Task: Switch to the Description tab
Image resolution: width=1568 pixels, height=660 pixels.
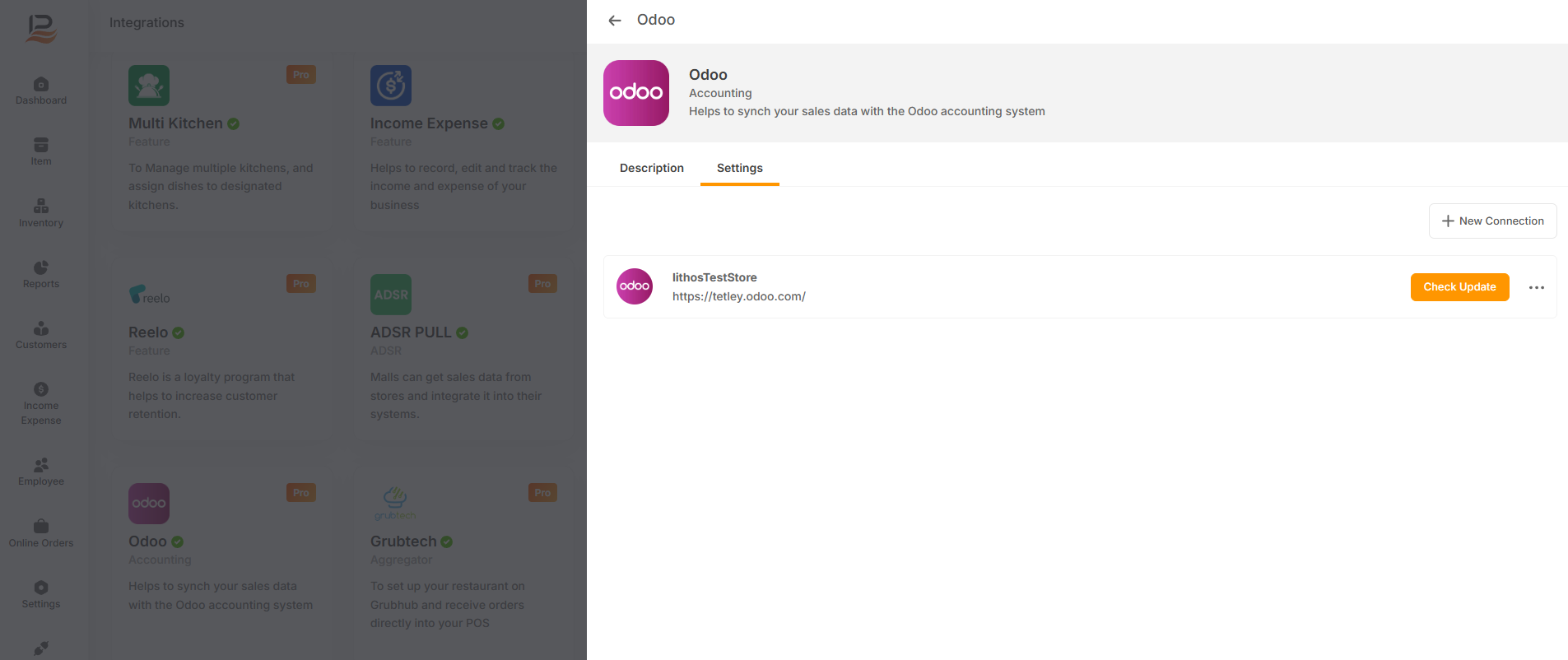Action: tap(651, 168)
